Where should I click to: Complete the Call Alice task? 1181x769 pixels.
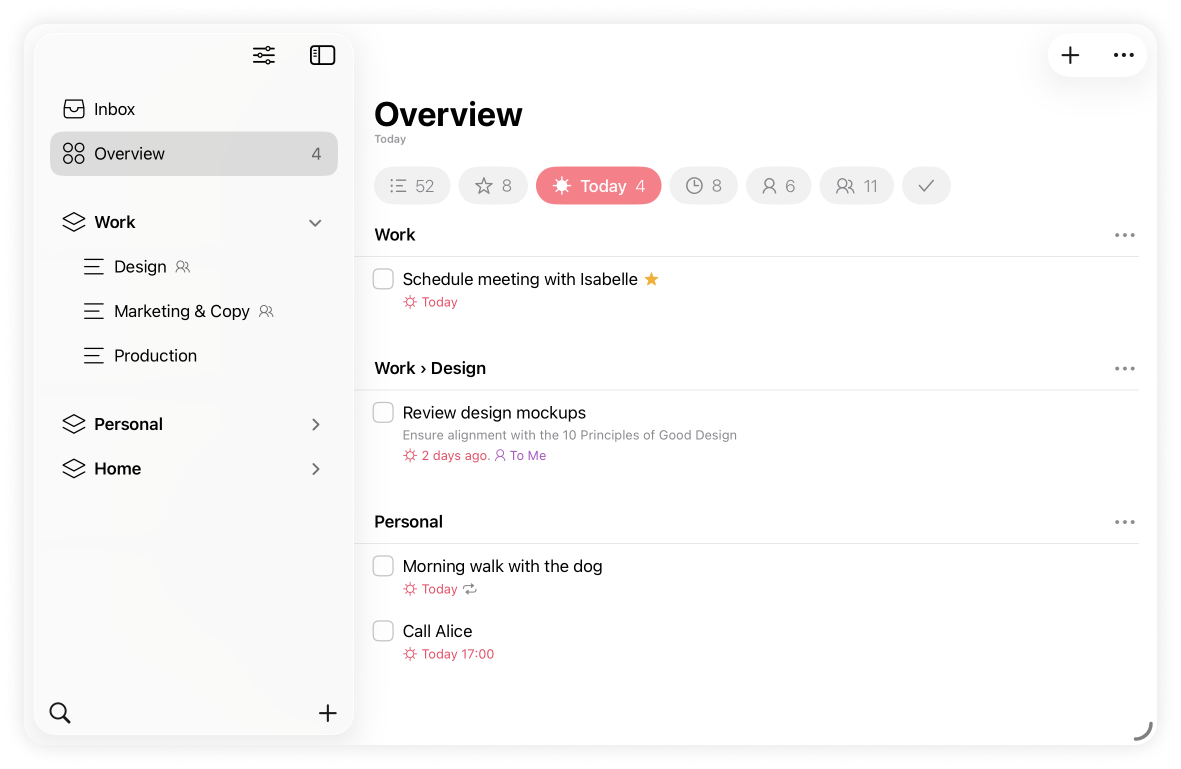(383, 631)
